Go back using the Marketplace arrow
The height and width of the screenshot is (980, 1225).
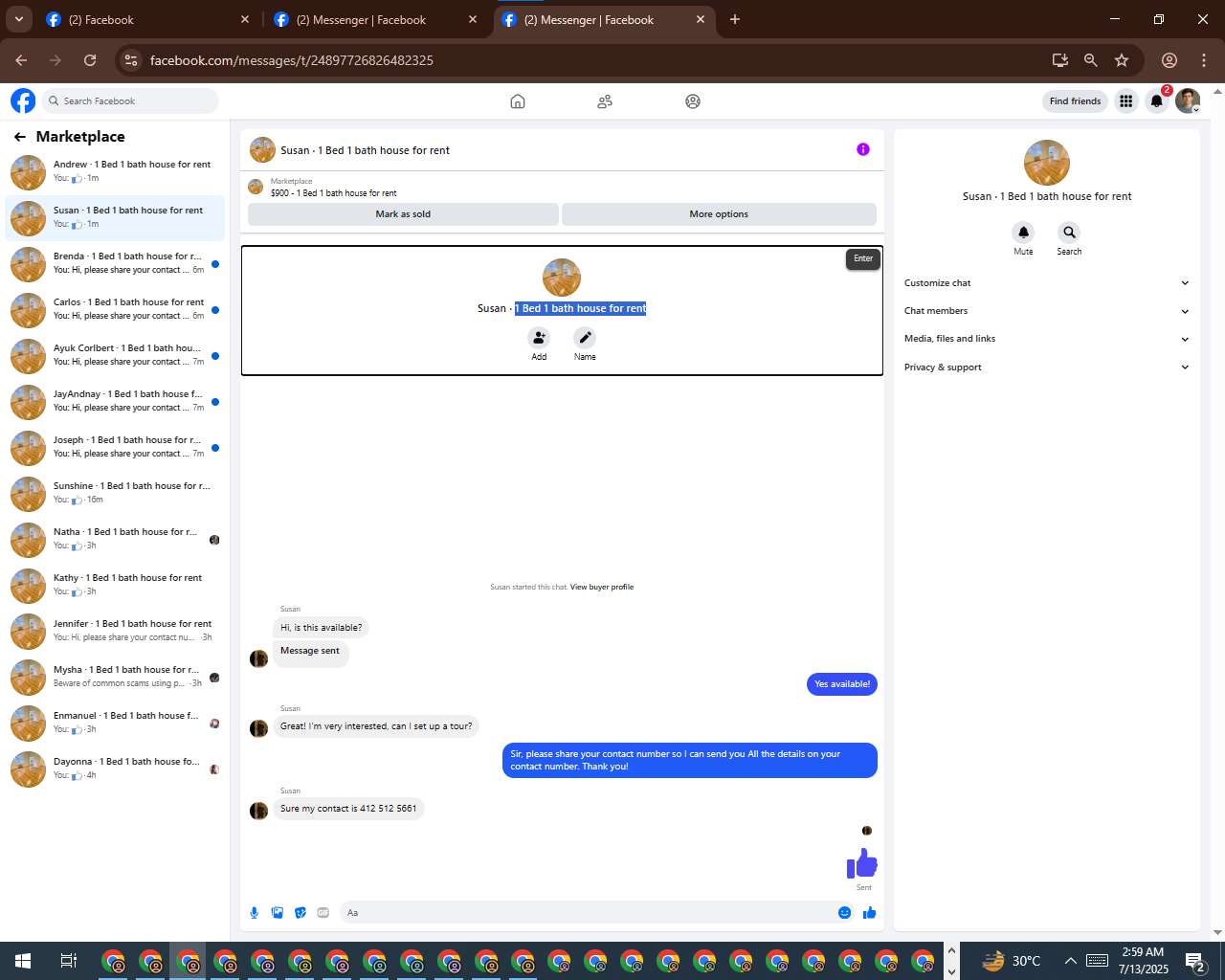point(20,137)
